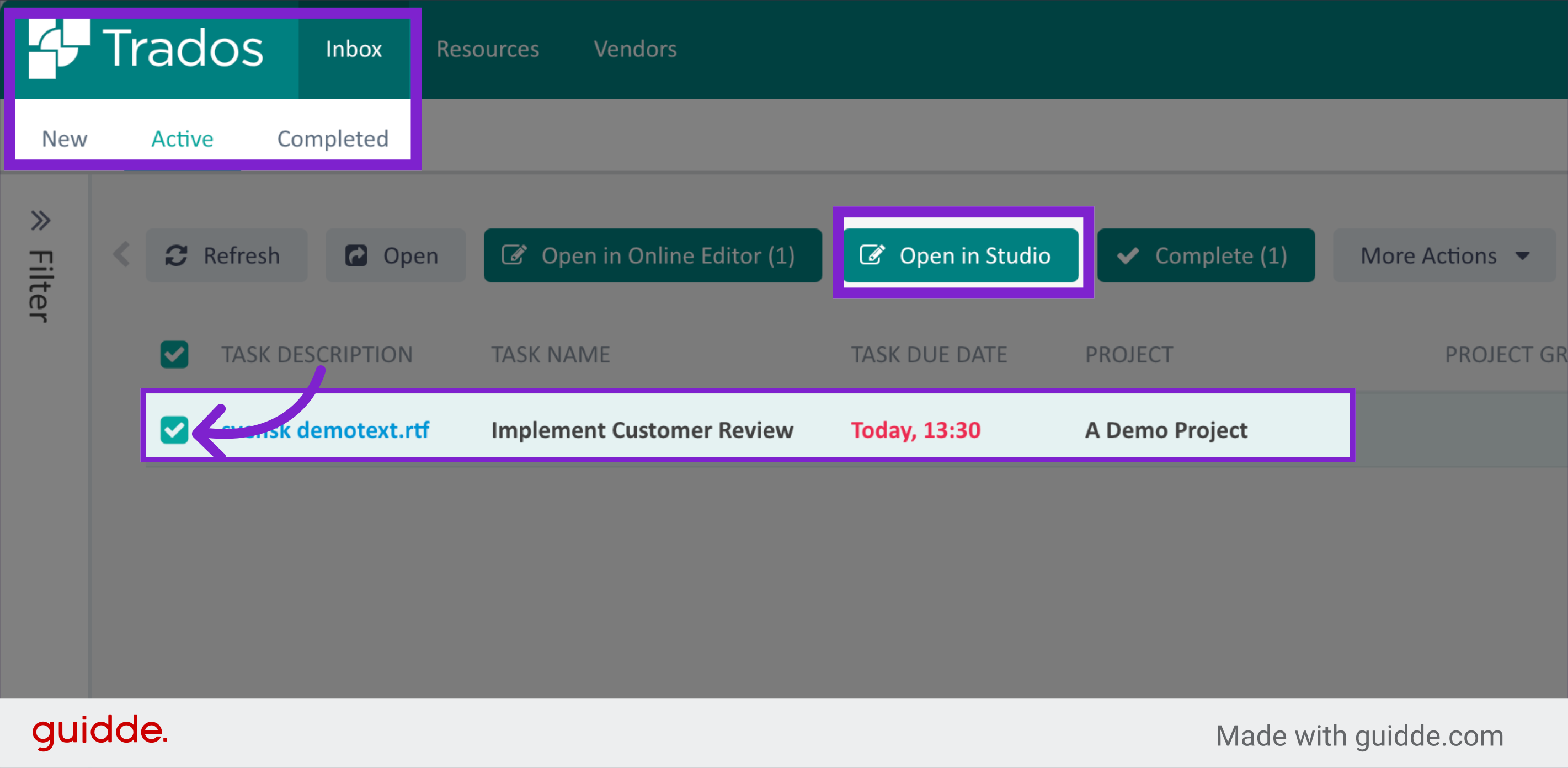Click the Today, 13:30 due date

tap(915, 430)
